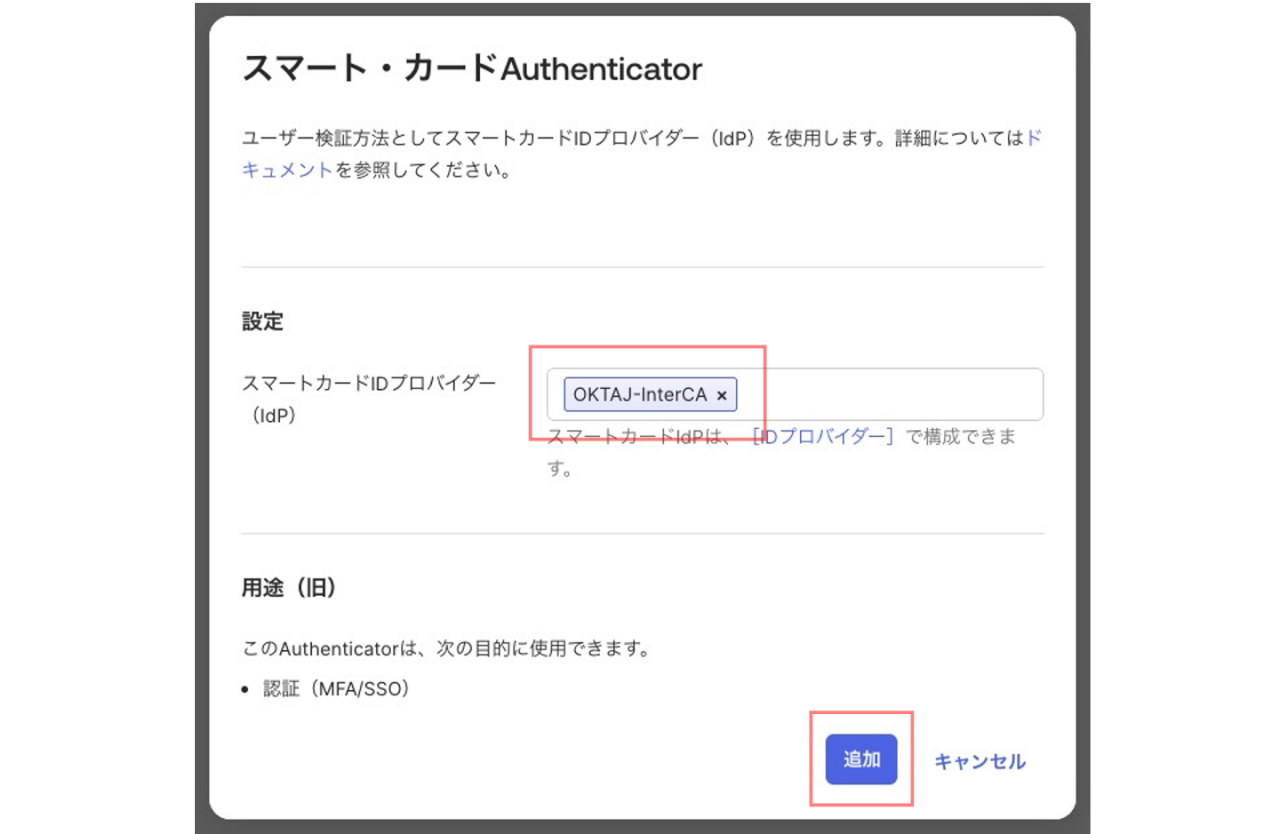Click the キャンセル button

979,762
